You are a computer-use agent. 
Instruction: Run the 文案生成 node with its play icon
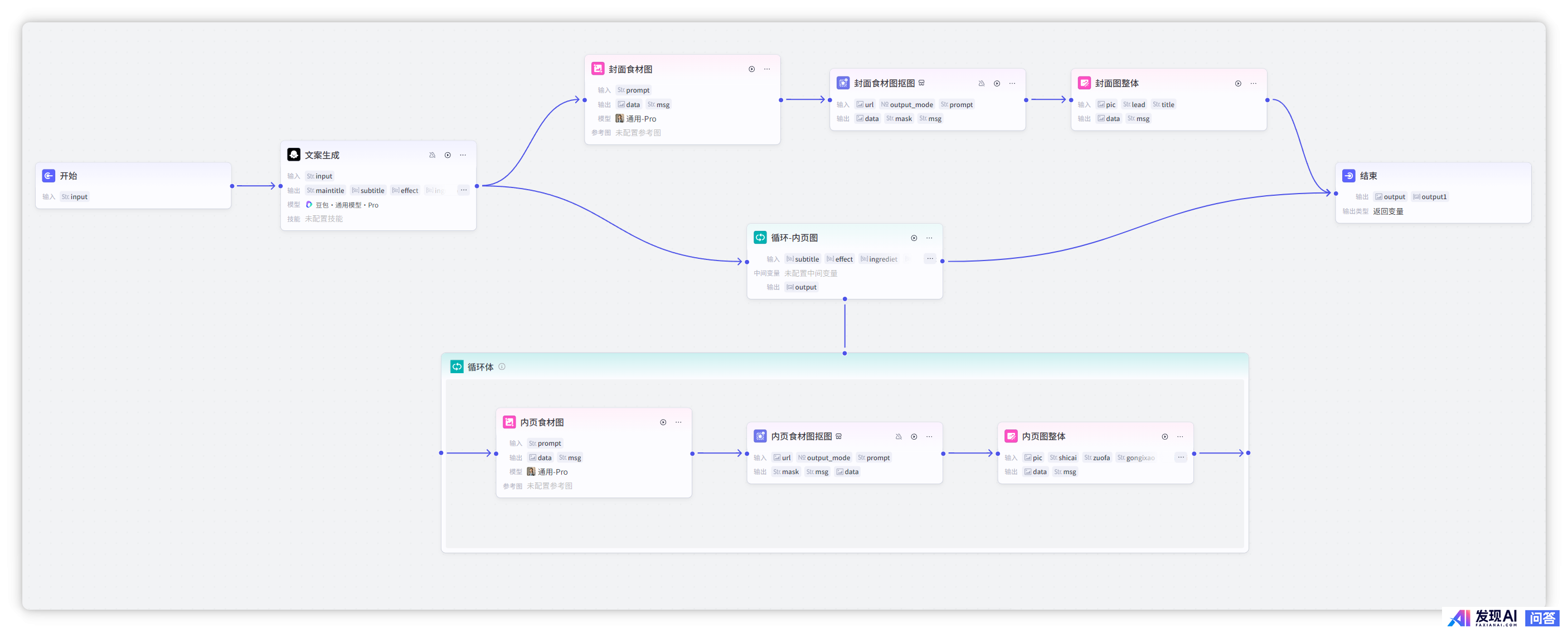(448, 155)
